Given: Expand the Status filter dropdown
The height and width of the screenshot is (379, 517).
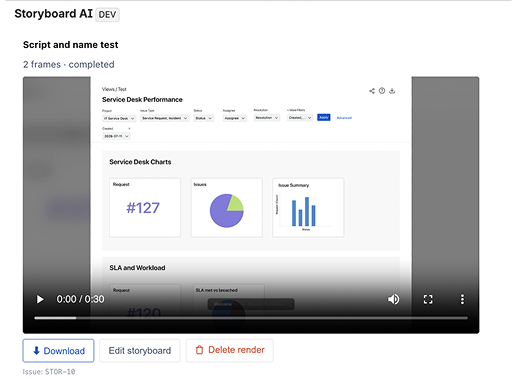Looking at the screenshot, I should 204,118.
